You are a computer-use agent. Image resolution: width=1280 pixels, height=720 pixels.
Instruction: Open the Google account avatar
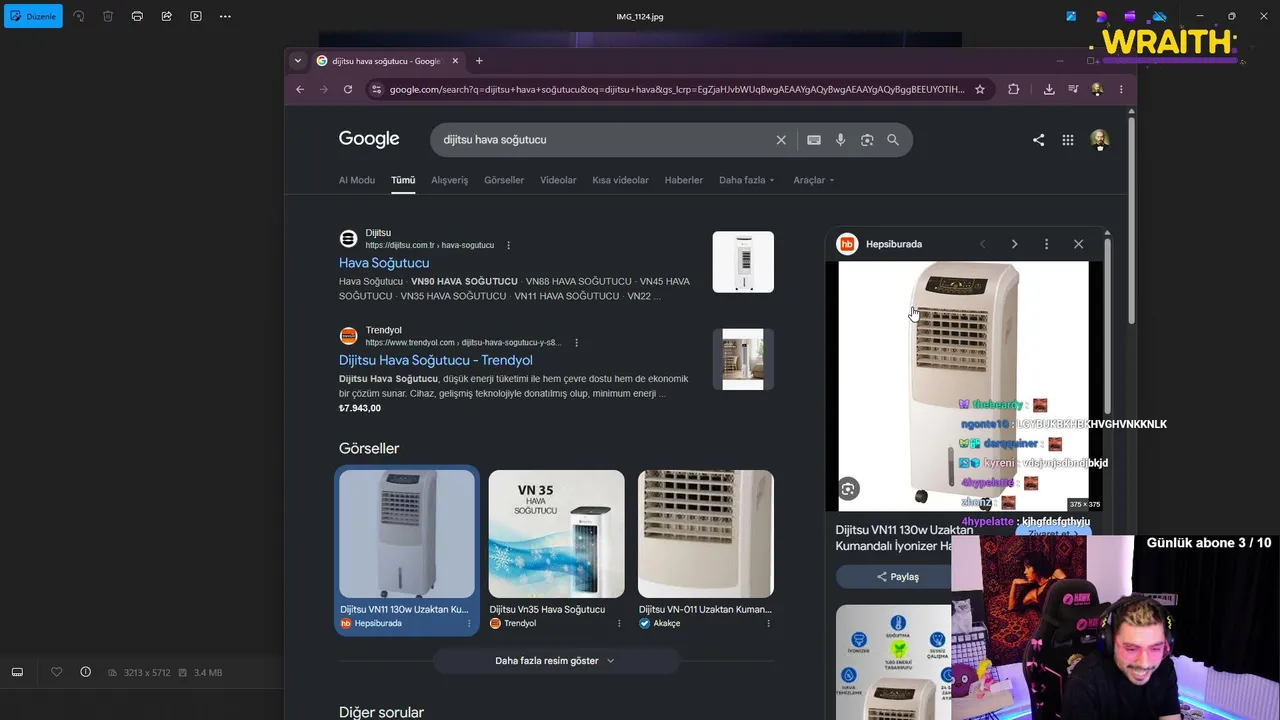click(1100, 140)
